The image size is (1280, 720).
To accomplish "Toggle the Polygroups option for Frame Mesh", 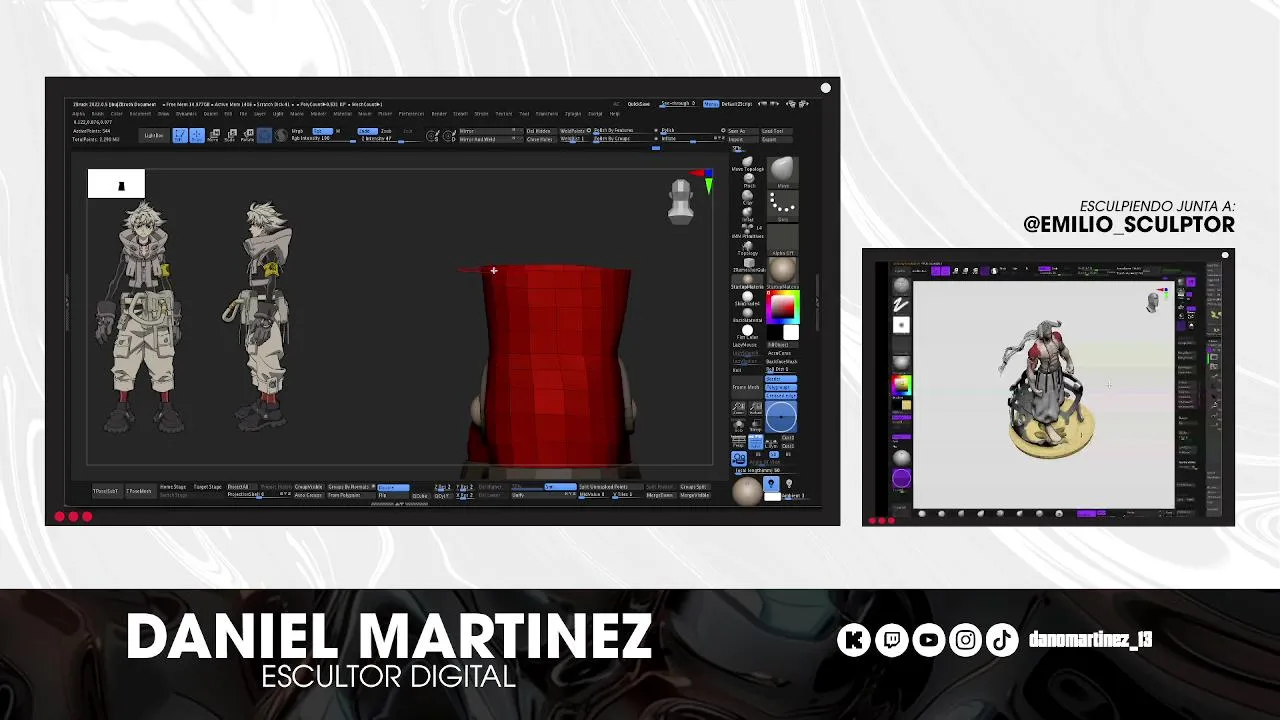I will 781,387.
